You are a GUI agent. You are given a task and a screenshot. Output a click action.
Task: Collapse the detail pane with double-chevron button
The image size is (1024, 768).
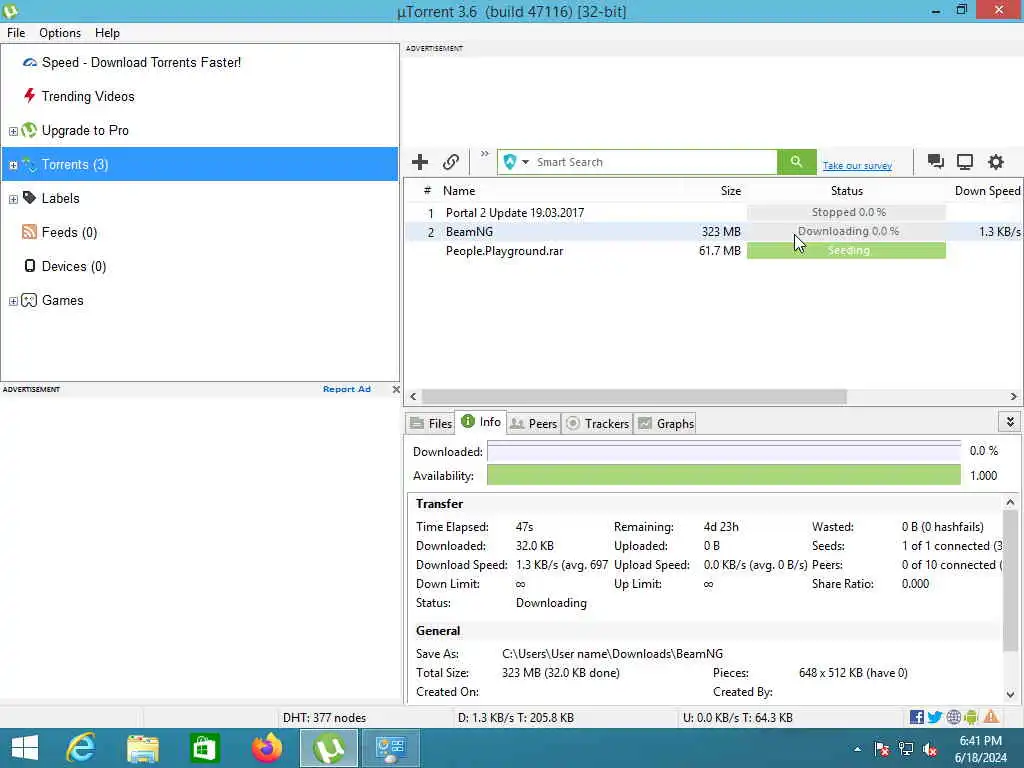[x=1010, y=422]
